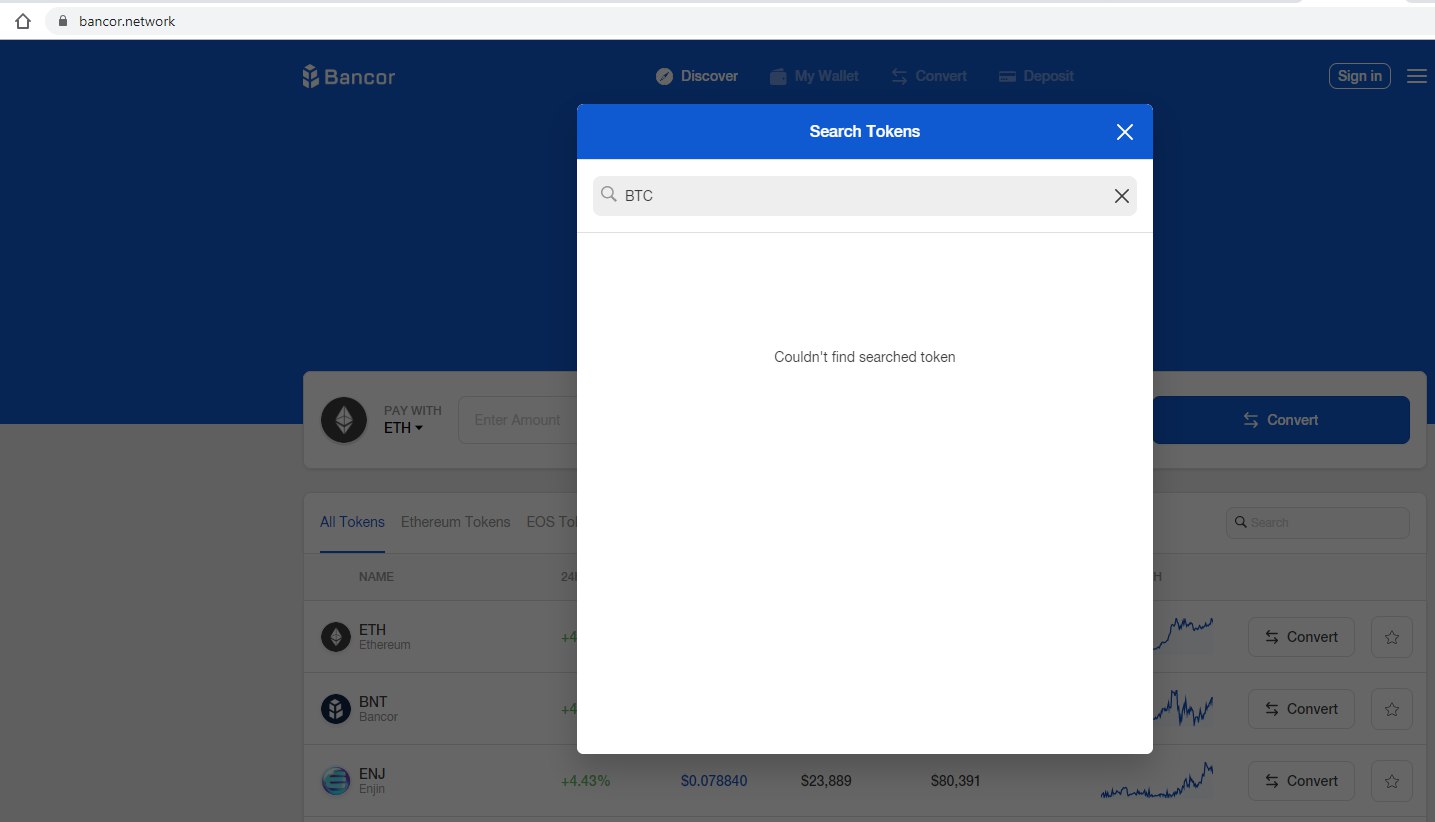The height and width of the screenshot is (822, 1435).
Task: Open My Wallet navigation item
Action: 814,76
